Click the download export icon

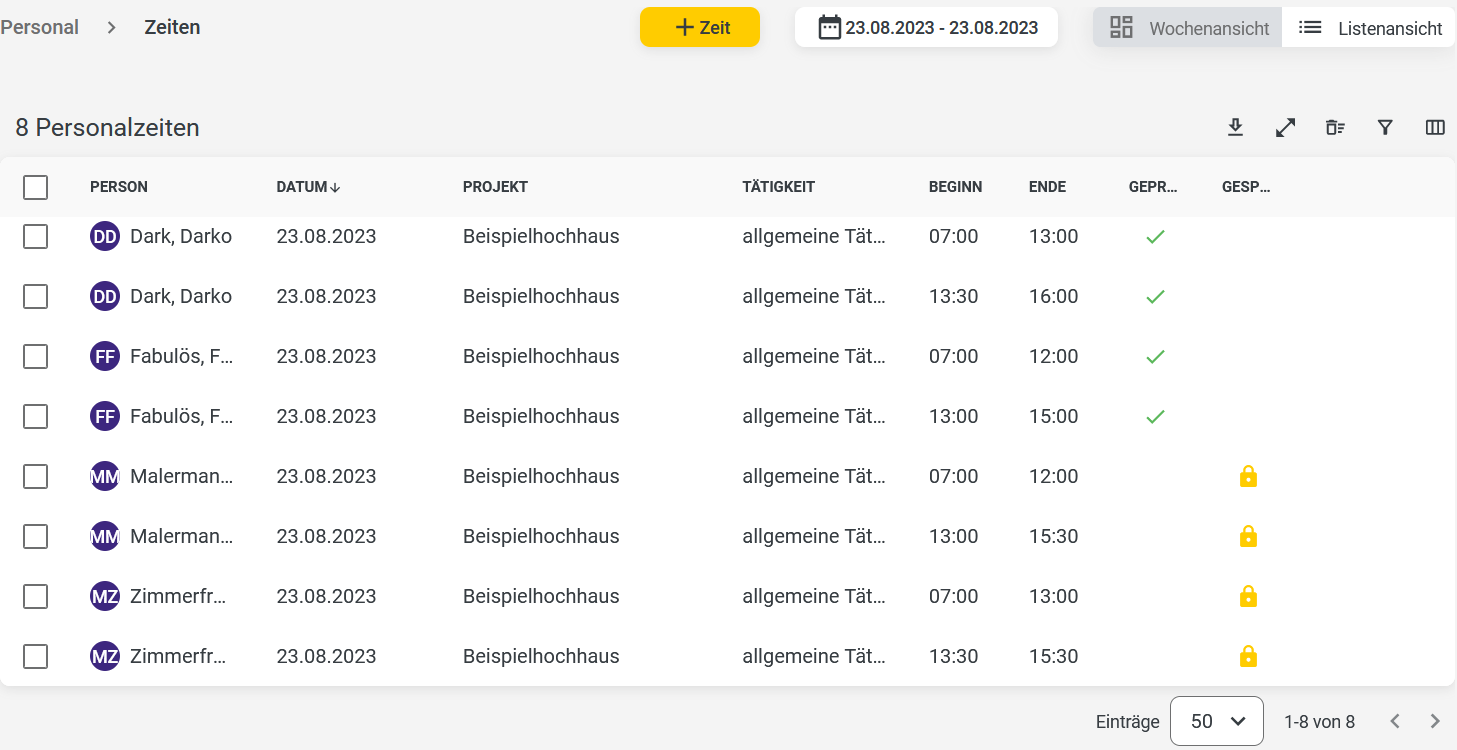pos(1235,127)
